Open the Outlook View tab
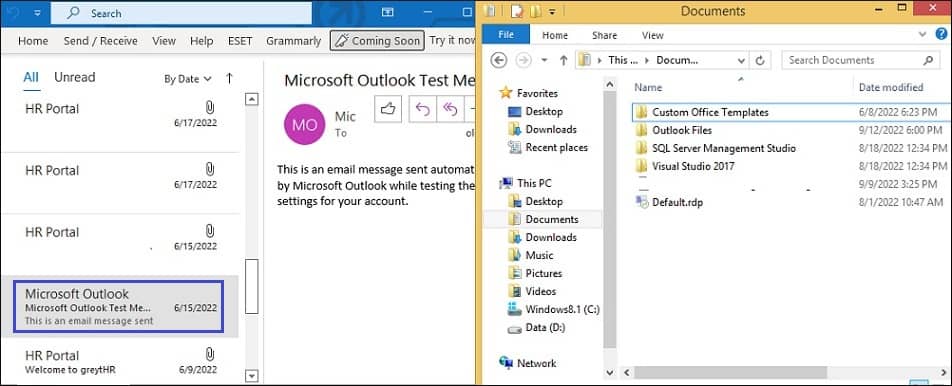Image resolution: width=952 pixels, height=386 pixels. click(x=164, y=41)
